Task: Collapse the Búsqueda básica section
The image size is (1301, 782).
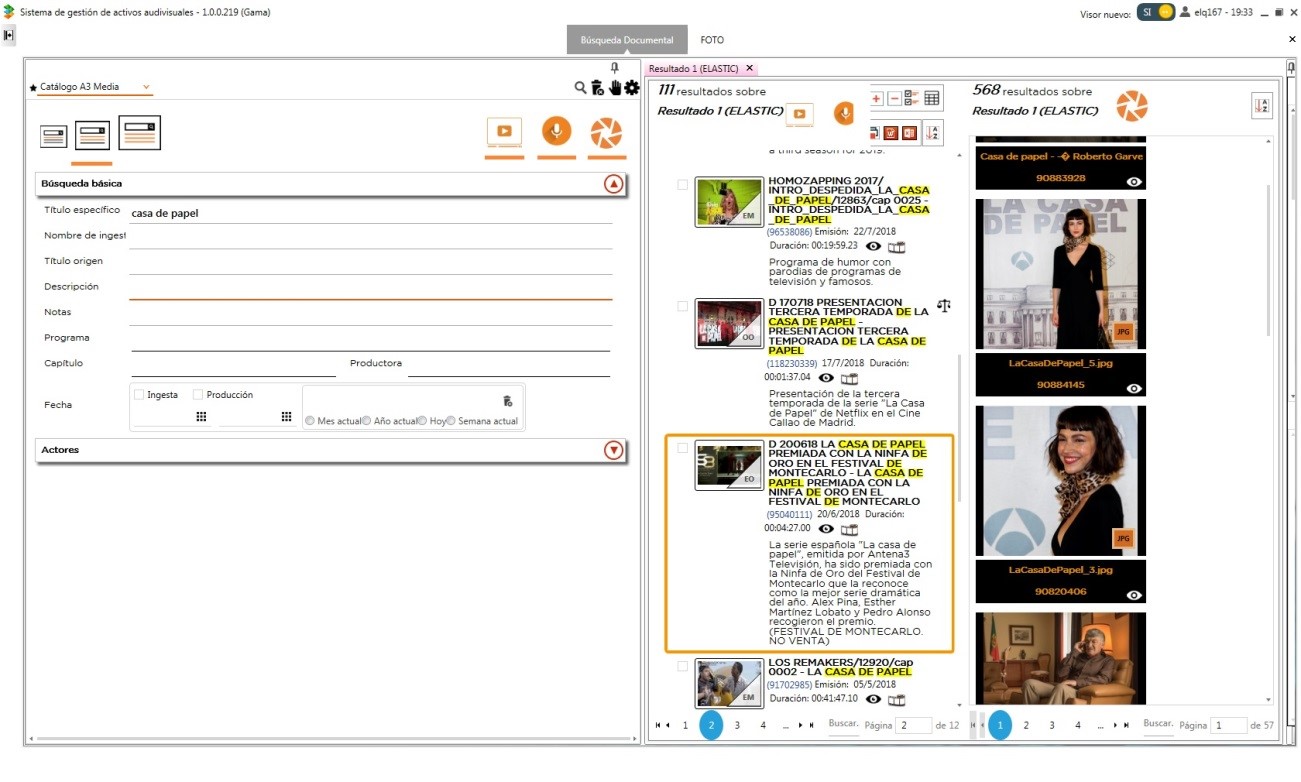Action: pos(614,184)
